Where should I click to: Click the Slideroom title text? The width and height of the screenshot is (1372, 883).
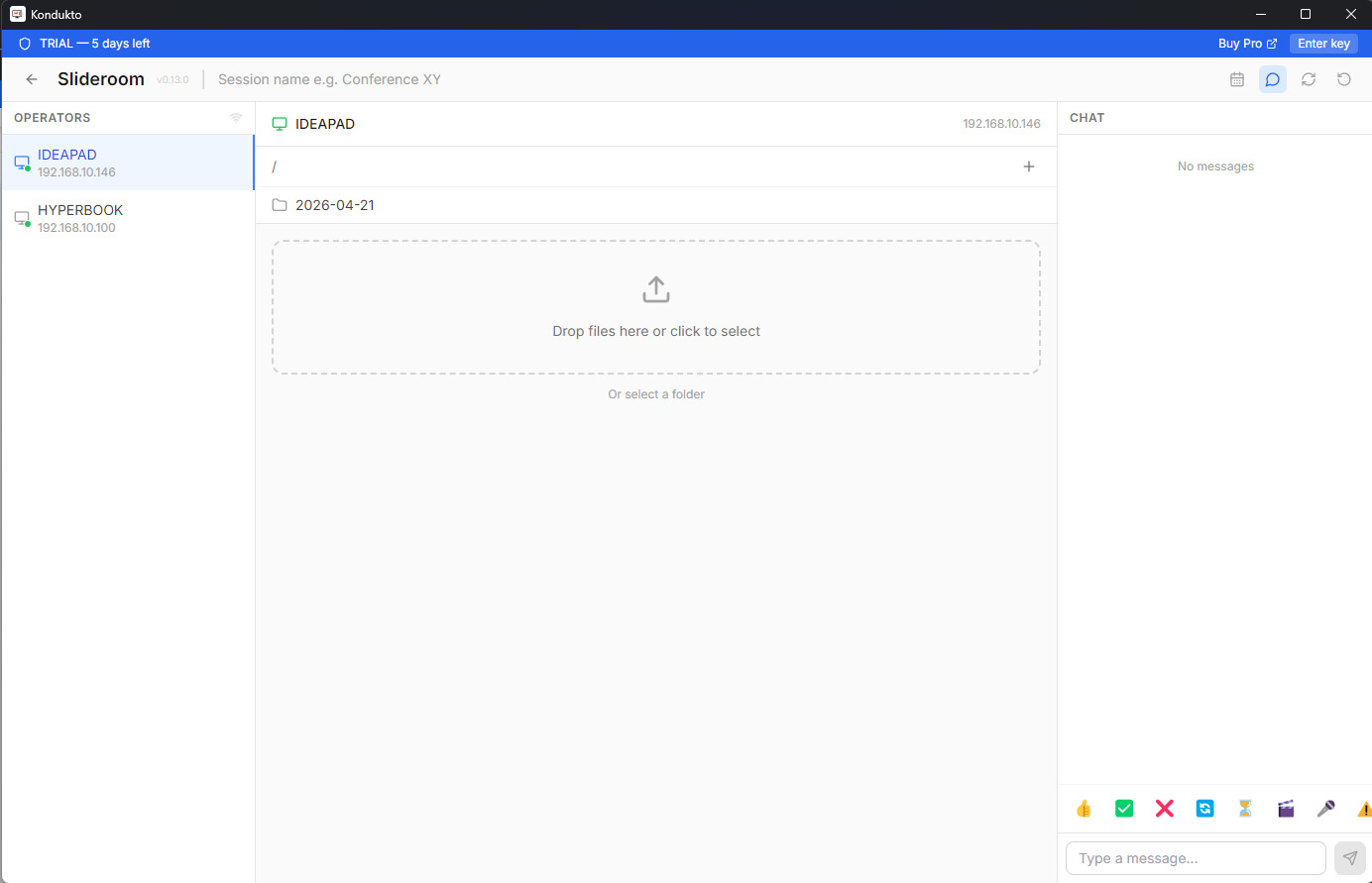pyautogui.click(x=101, y=79)
